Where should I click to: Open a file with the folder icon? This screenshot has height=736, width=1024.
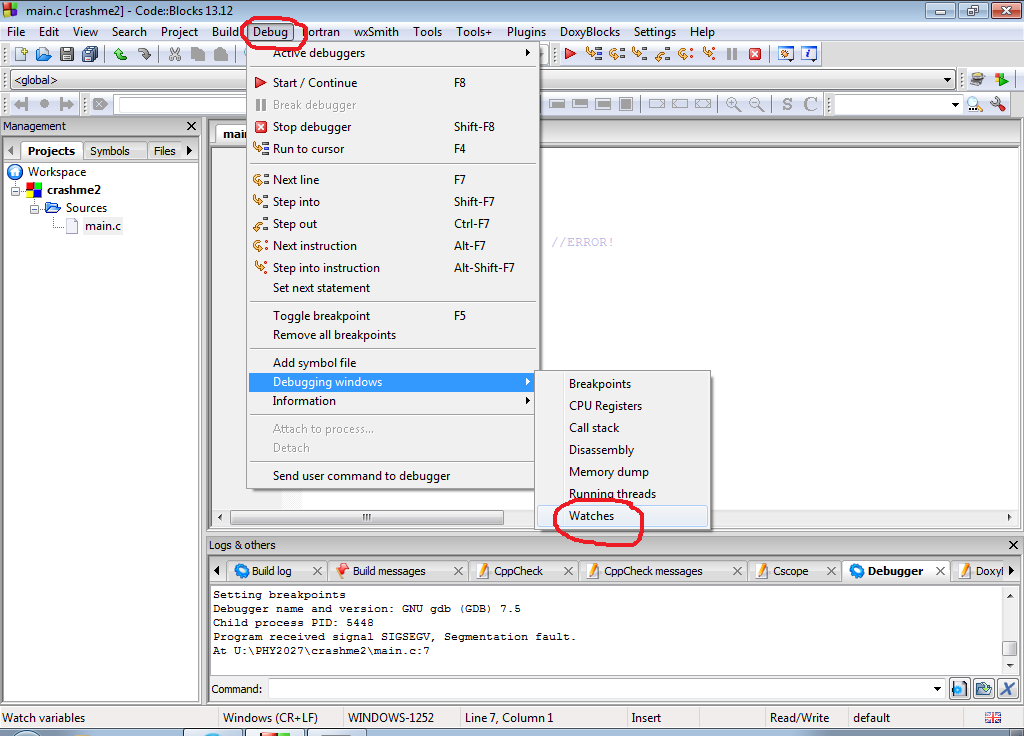pos(44,54)
